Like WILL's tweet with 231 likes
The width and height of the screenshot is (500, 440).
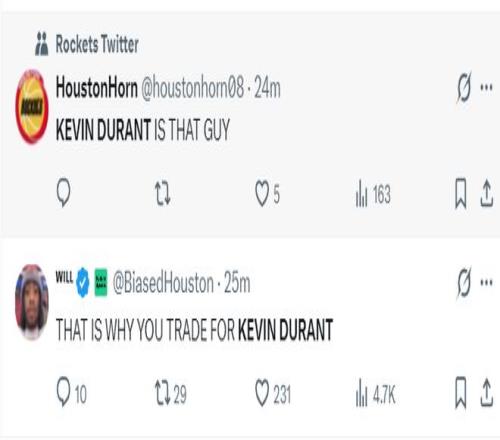coord(273,393)
